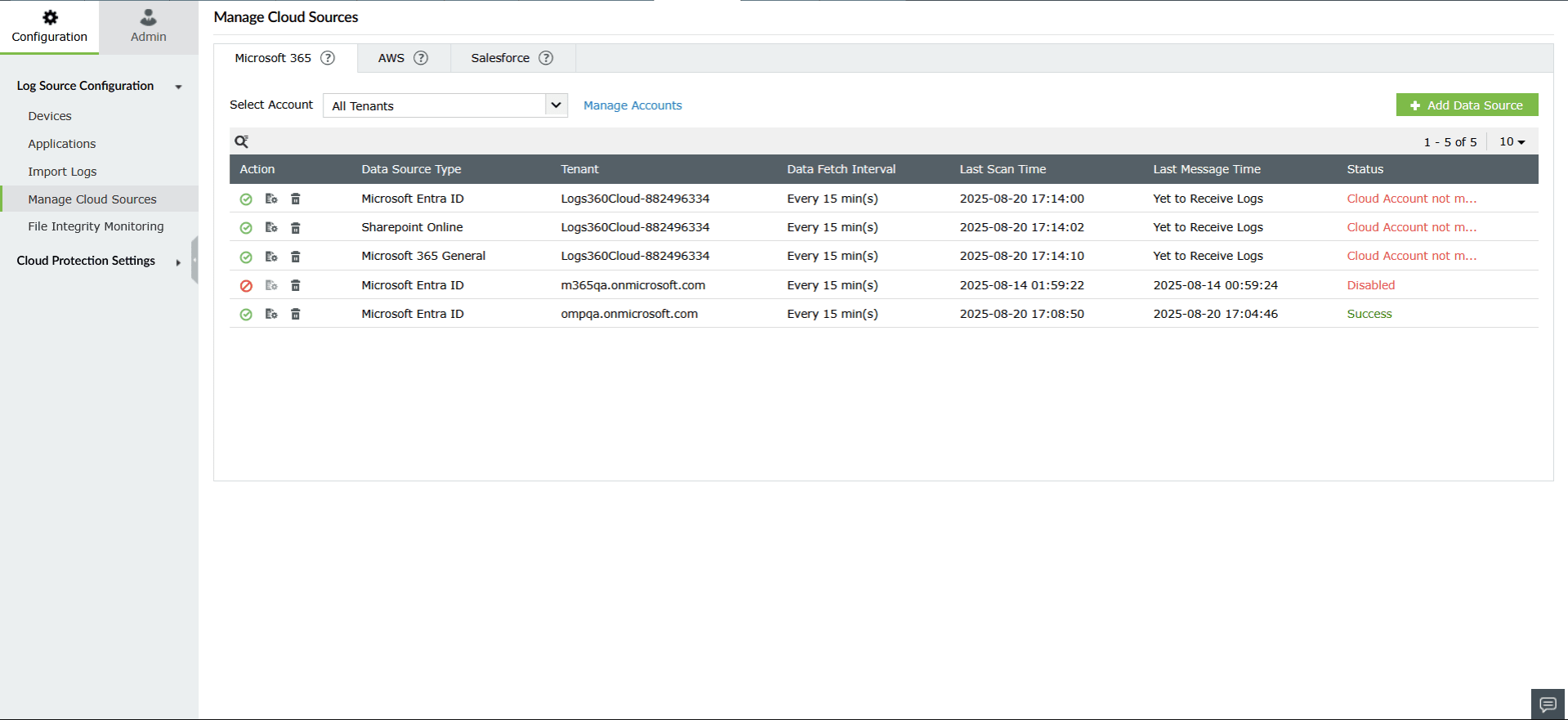Toggle enabled status for Sharepoint Online row
1568x720 pixels.
point(246,228)
